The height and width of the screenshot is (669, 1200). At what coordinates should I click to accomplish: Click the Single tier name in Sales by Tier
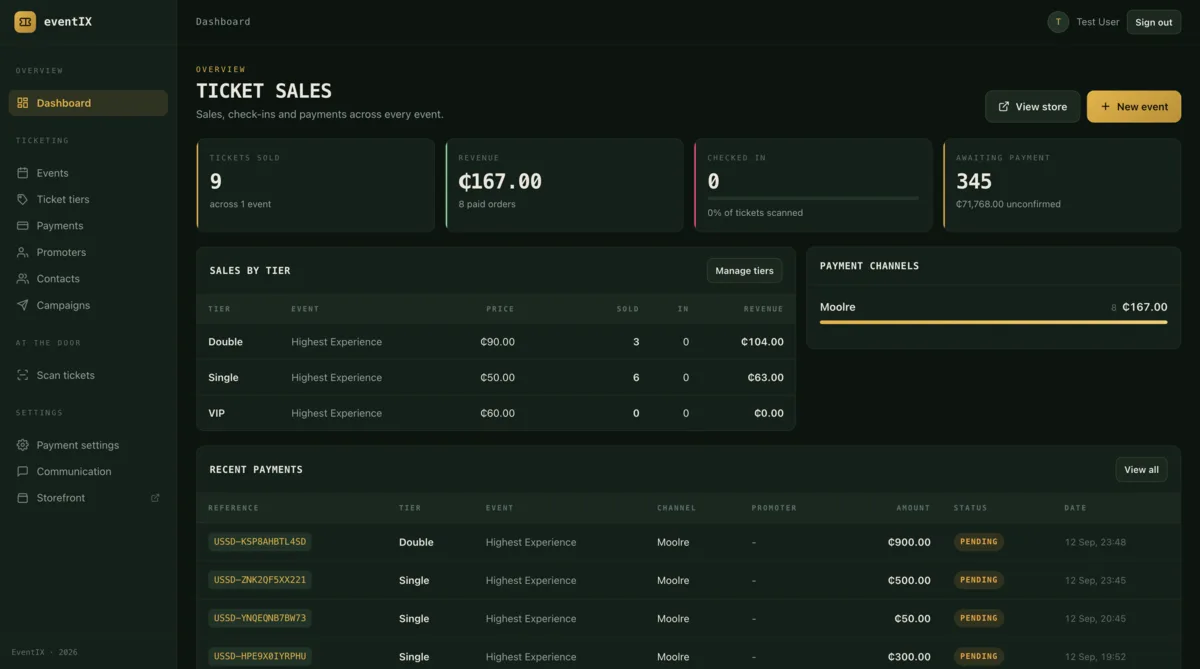coord(223,378)
